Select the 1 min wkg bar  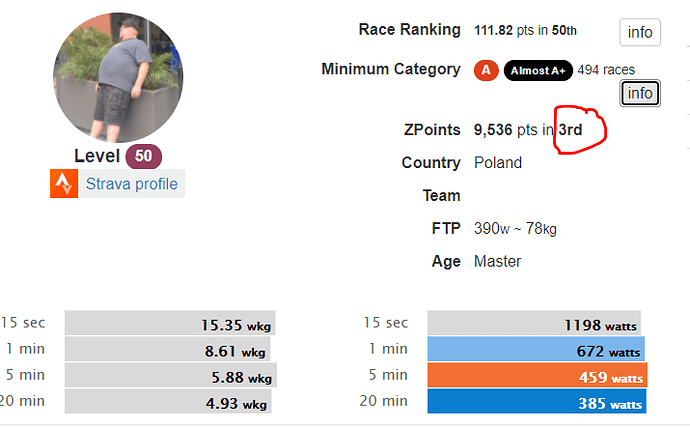[x=167, y=349]
